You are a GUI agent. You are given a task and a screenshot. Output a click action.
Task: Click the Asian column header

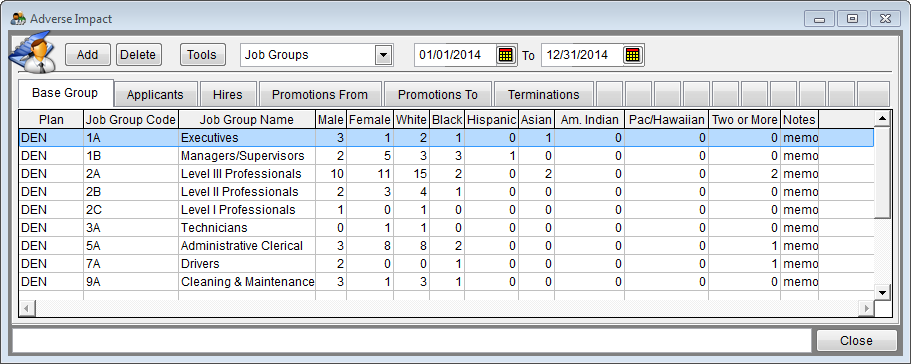point(536,120)
